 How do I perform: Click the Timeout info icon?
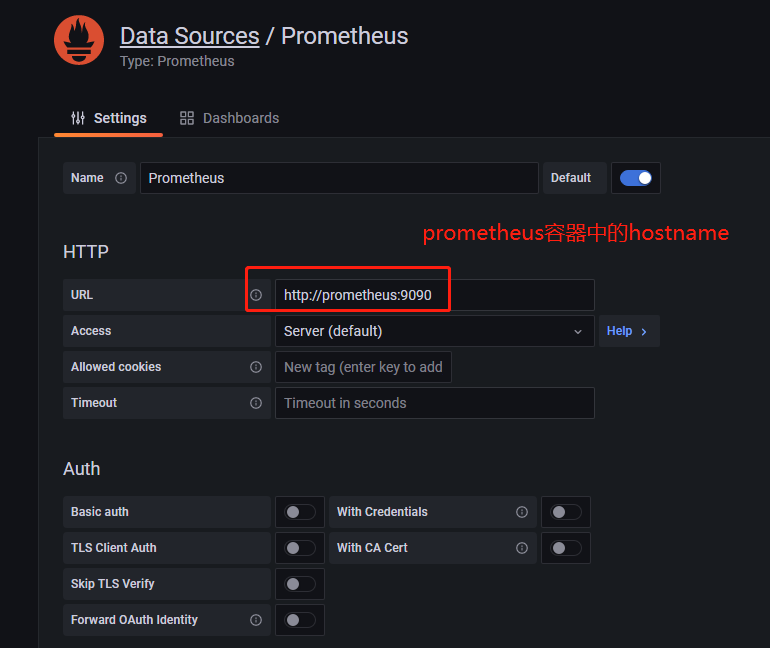[x=256, y=403]
